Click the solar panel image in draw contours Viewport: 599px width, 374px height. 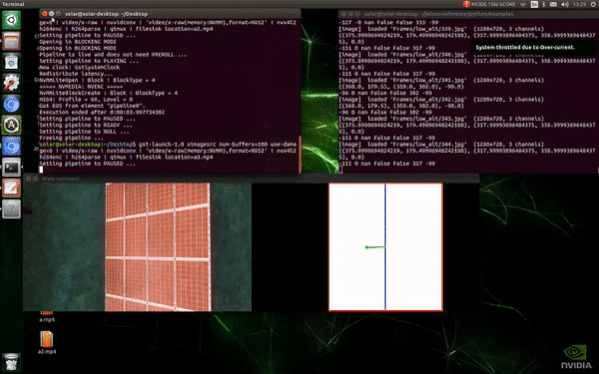point(138,247)
